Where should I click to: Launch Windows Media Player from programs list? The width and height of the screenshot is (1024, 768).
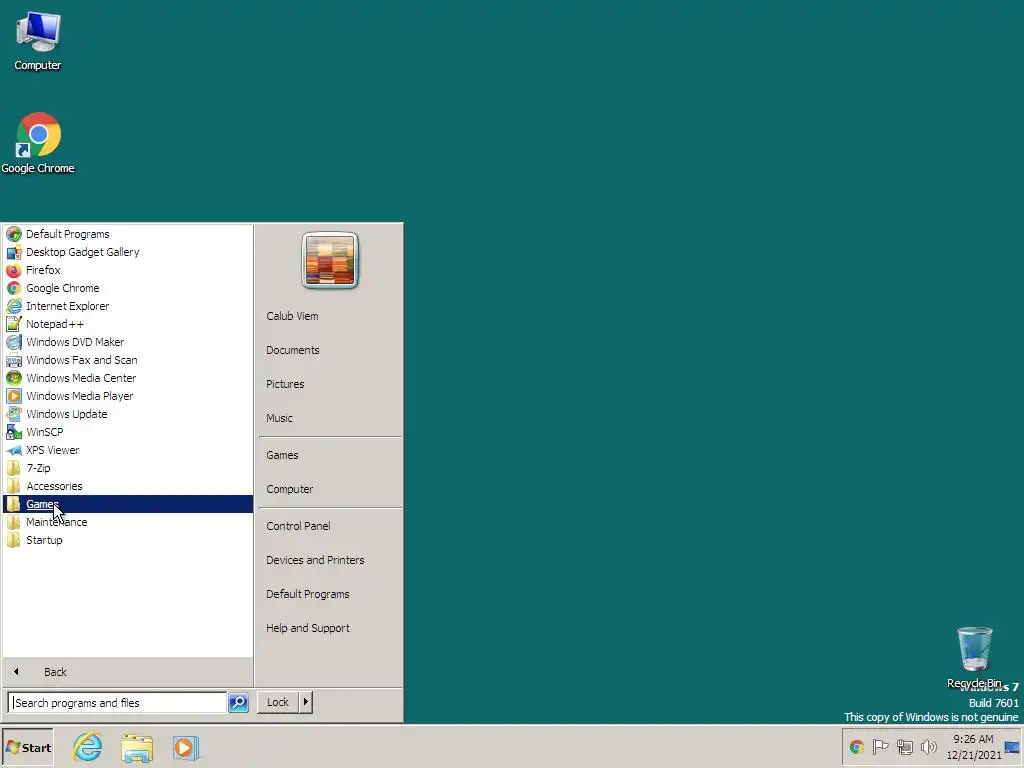pyautogui.click(x=128, y=396)
